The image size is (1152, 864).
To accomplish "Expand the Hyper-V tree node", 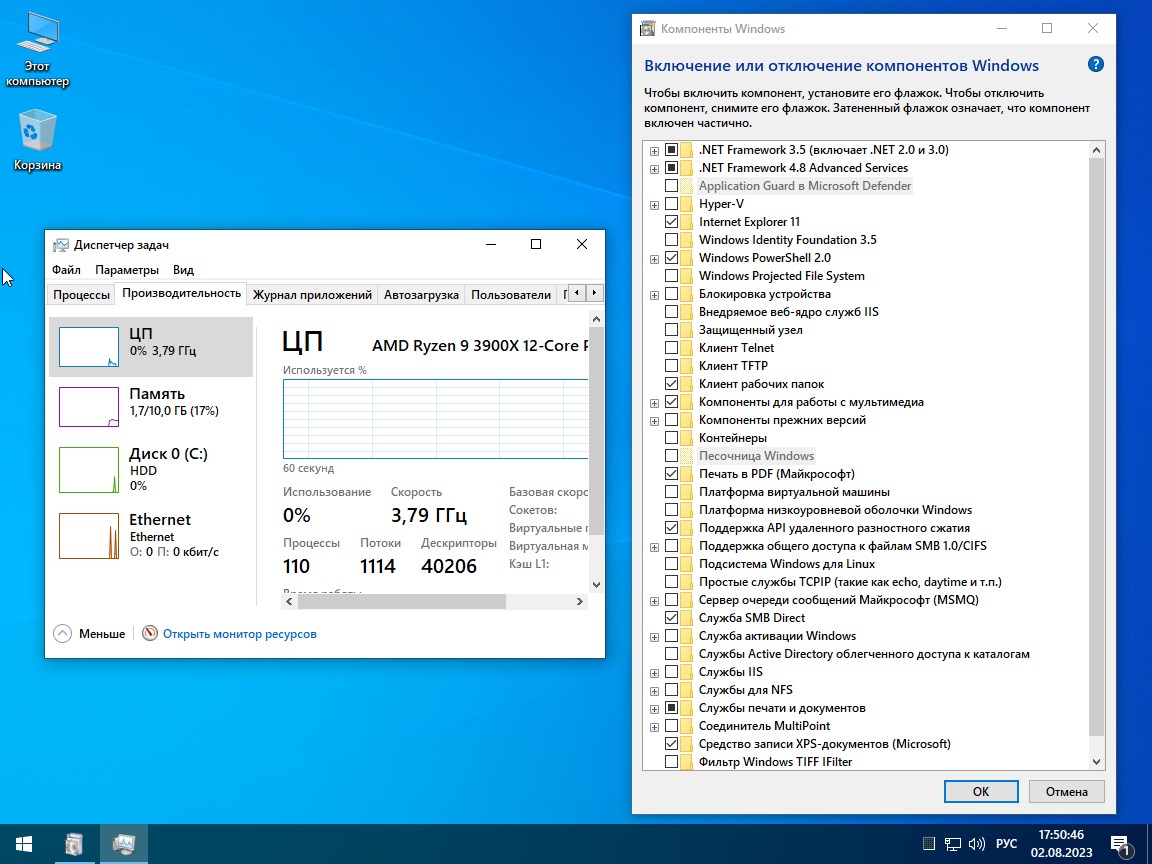I will [x=654, y=203].
